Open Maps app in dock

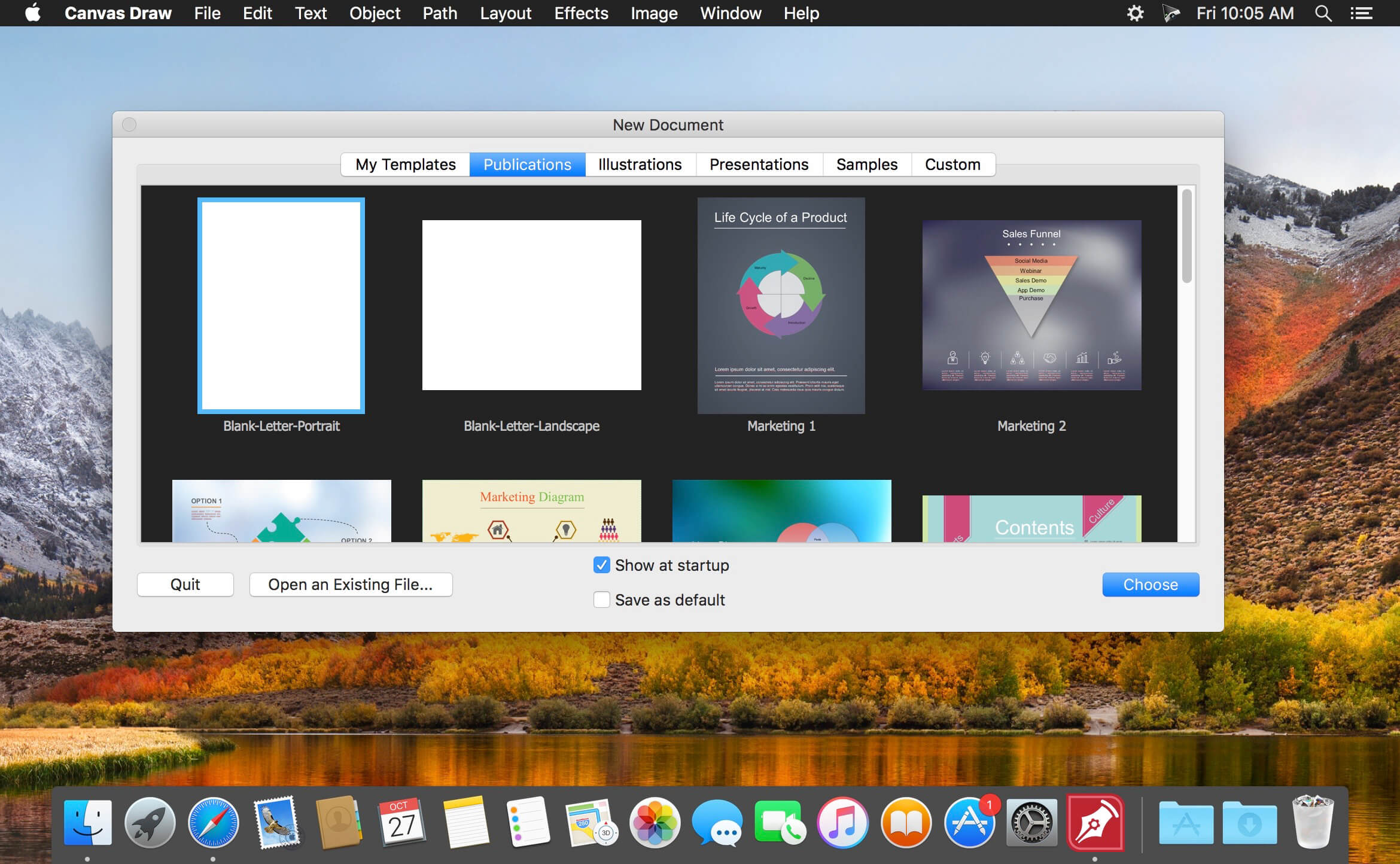(x=592, y=823)
